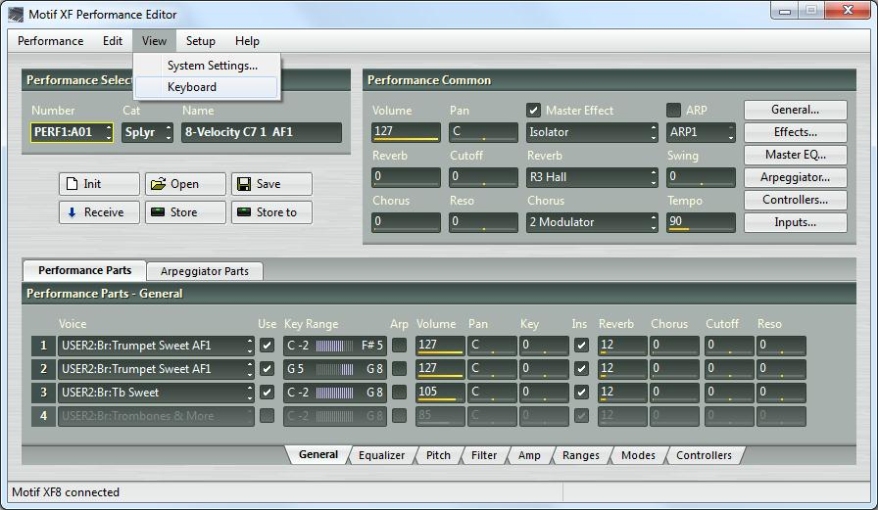Click the common Cutoff field
878x510 pixels.
(483, 177)
